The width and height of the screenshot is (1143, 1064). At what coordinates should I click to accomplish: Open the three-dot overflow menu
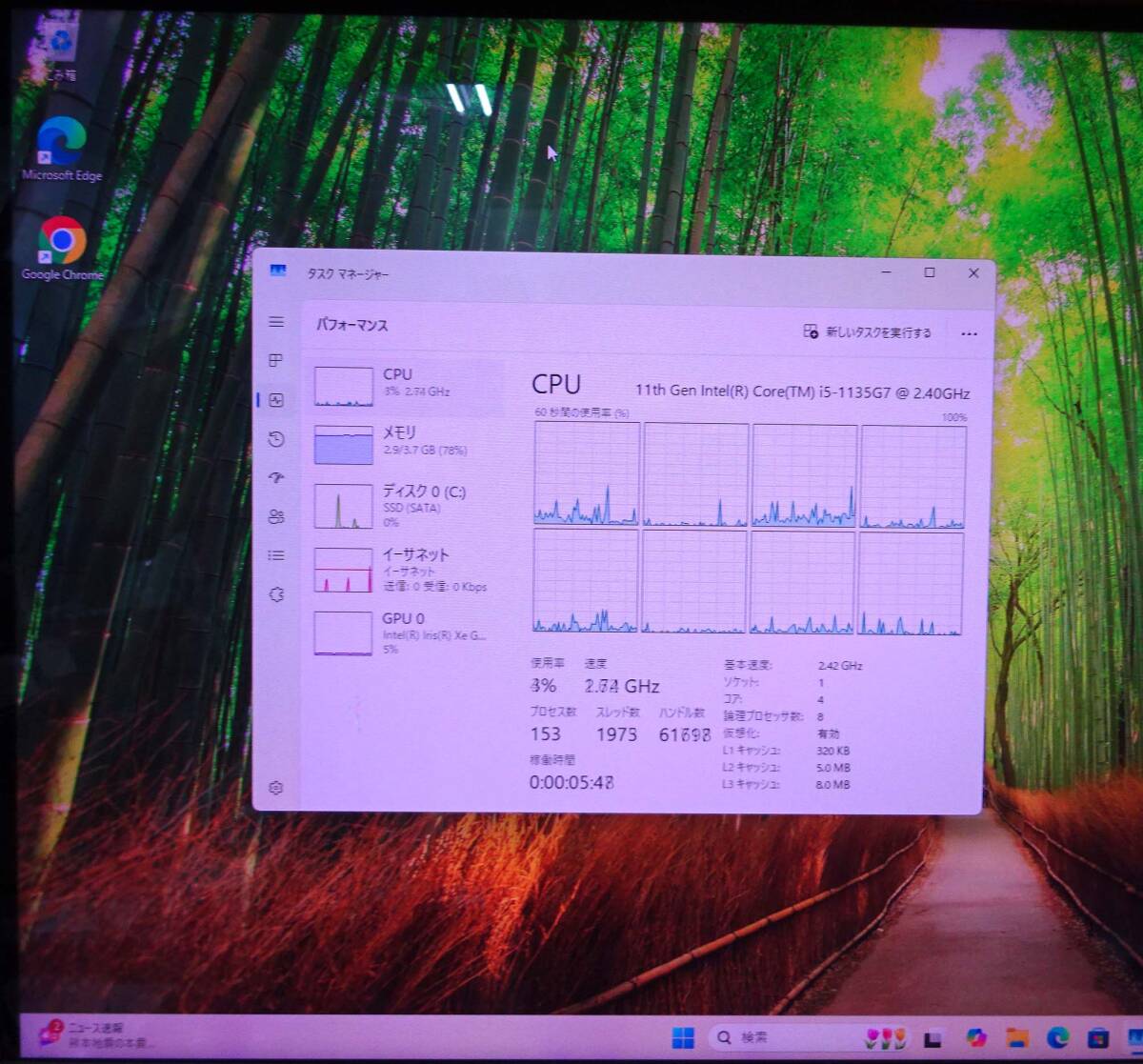969,333
